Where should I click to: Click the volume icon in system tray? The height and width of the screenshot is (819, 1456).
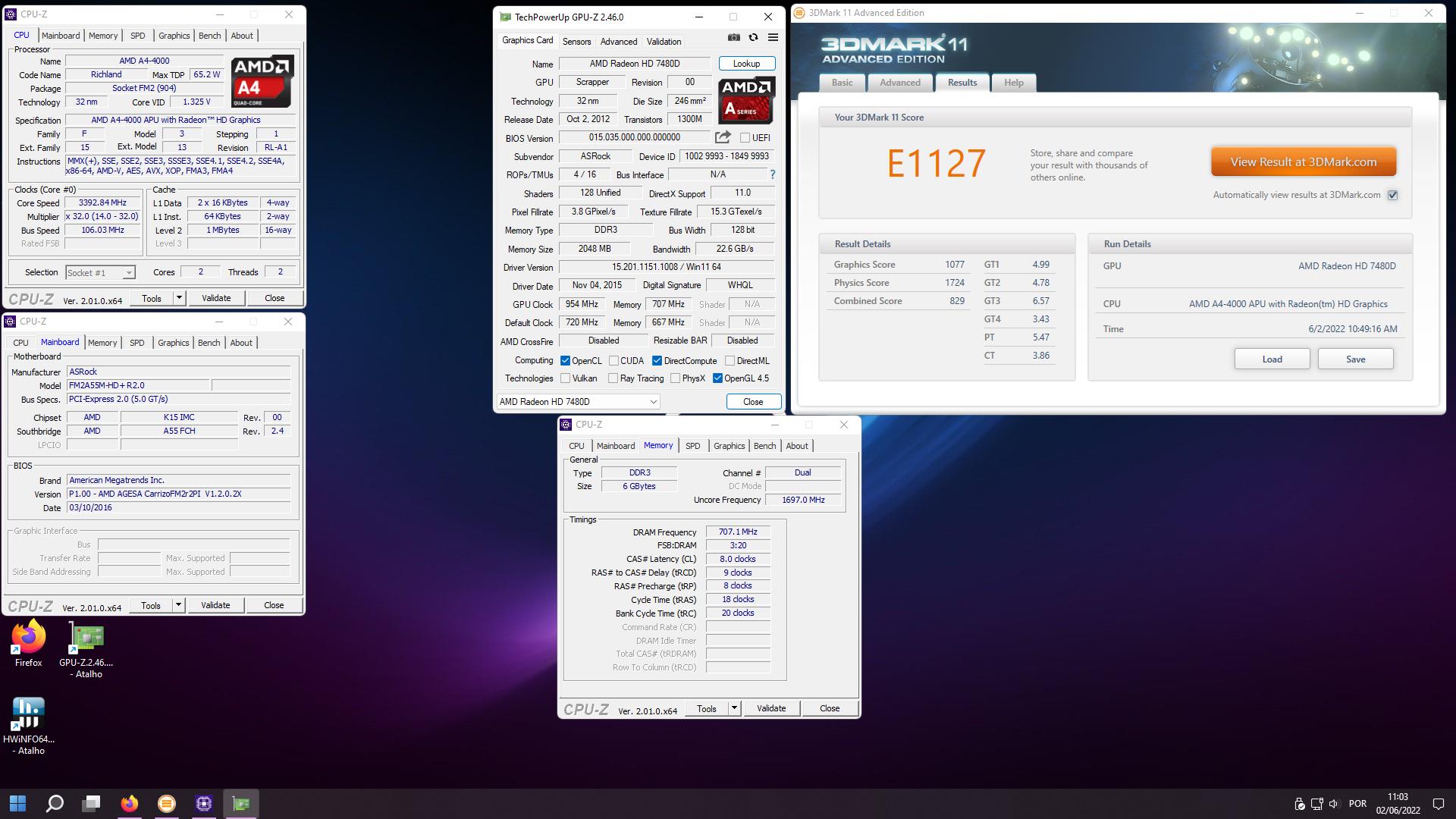[x=1335, y=804]
